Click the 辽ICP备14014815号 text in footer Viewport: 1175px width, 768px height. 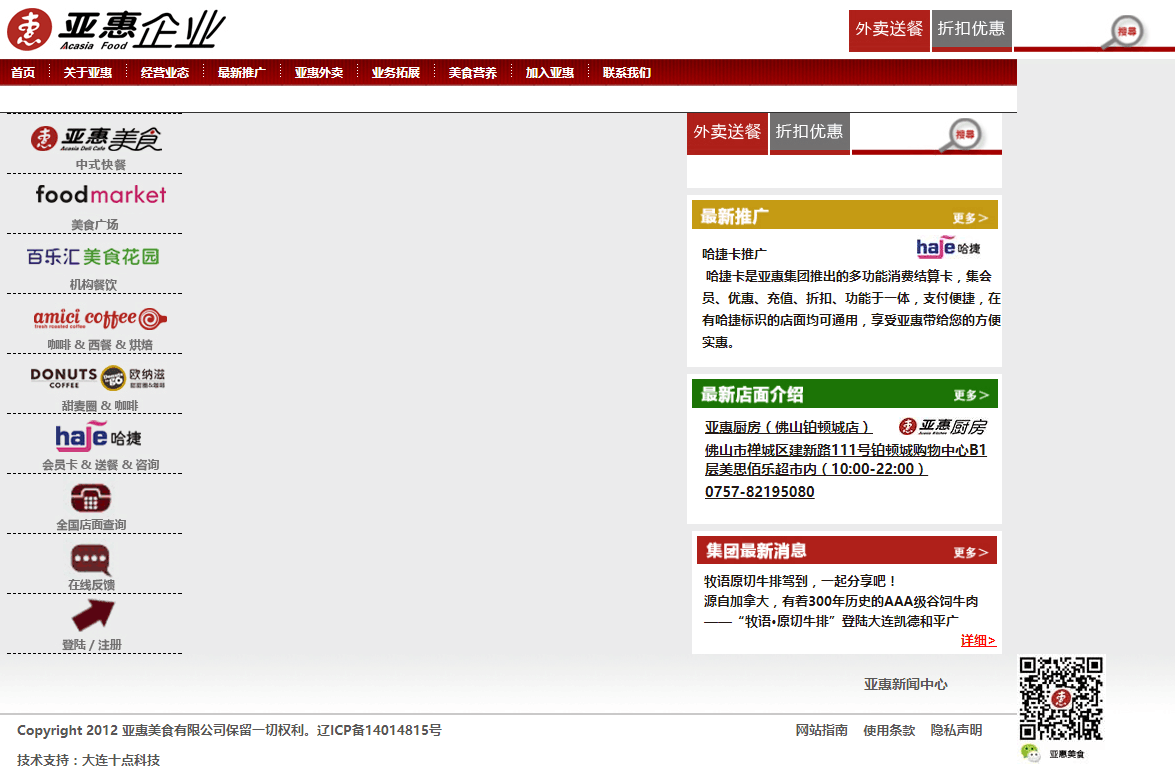coord(379,730)
